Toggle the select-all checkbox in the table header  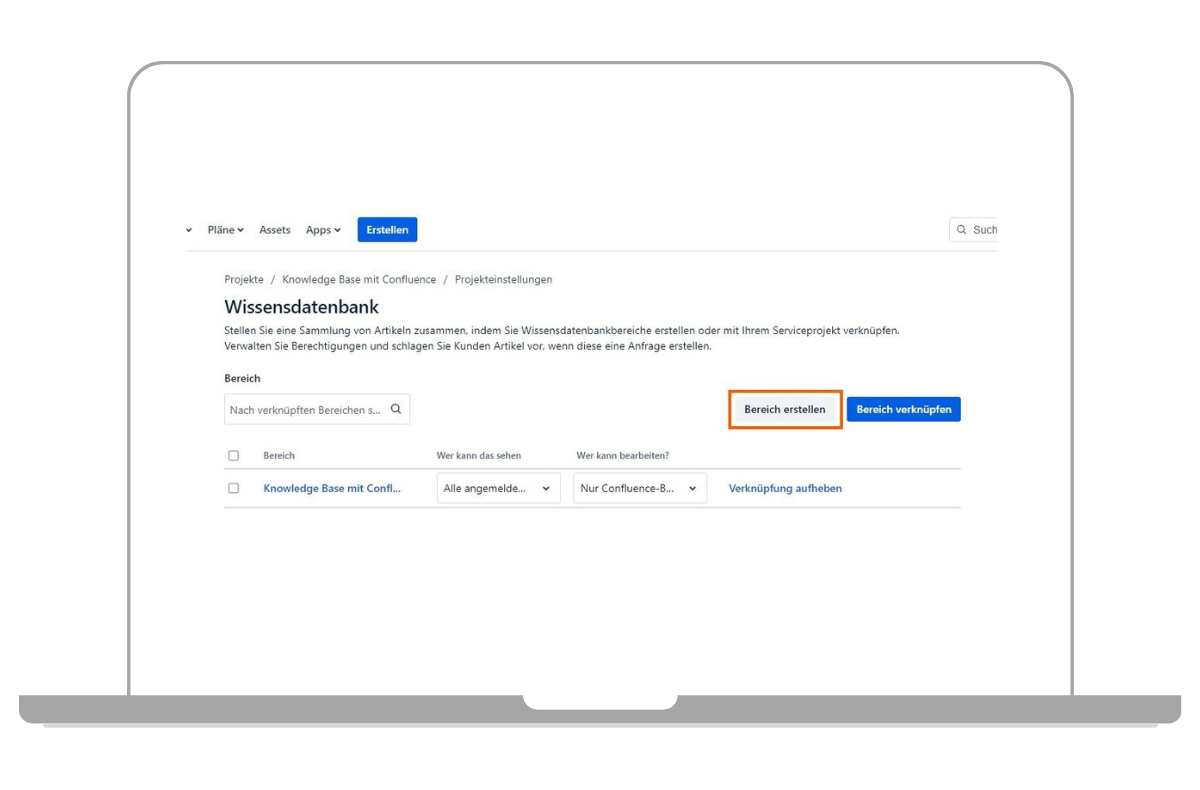(x=234, y=456)
